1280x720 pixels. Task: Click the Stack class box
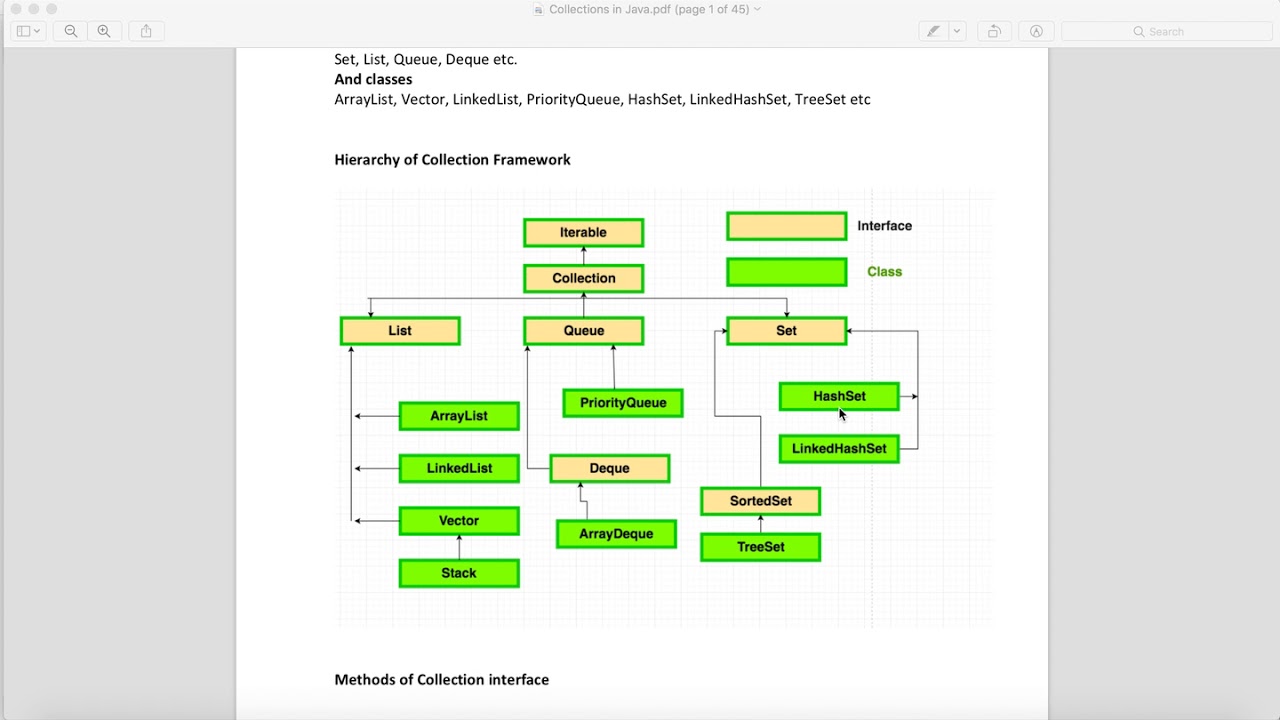click(x=459, y=573)
